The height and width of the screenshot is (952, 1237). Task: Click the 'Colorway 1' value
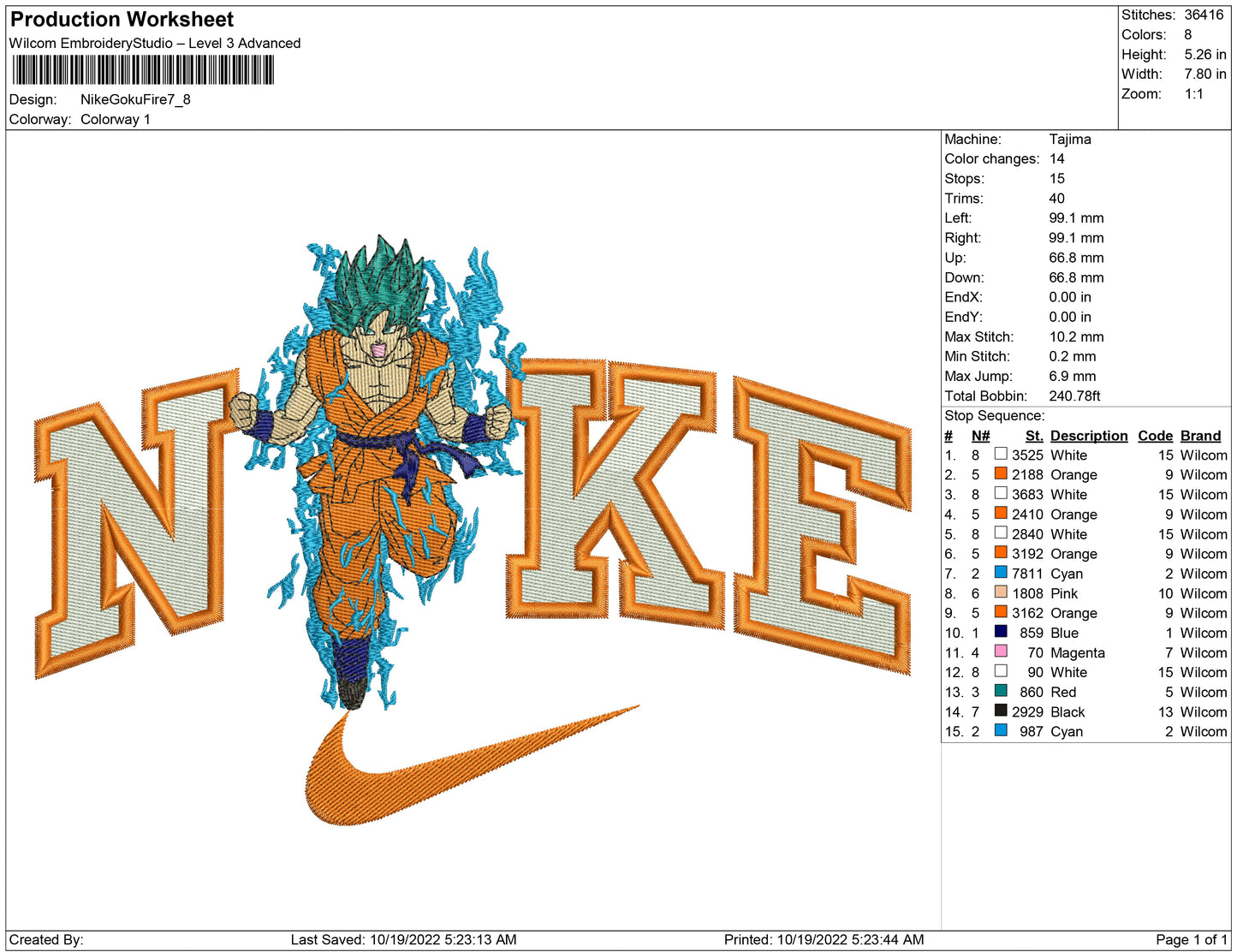tap(116, 119)
